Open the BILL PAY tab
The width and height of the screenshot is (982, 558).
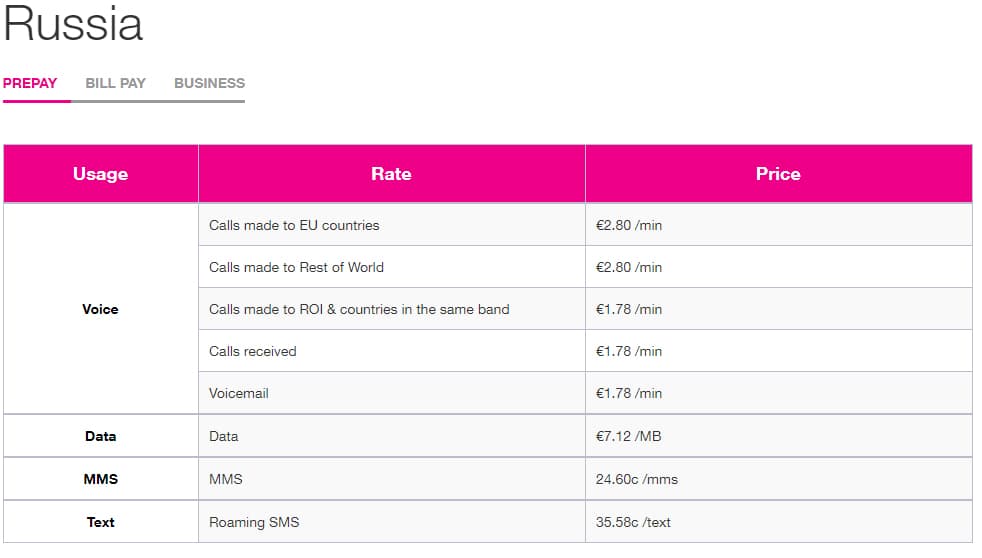pyautogui.click(x=115, y=83)
